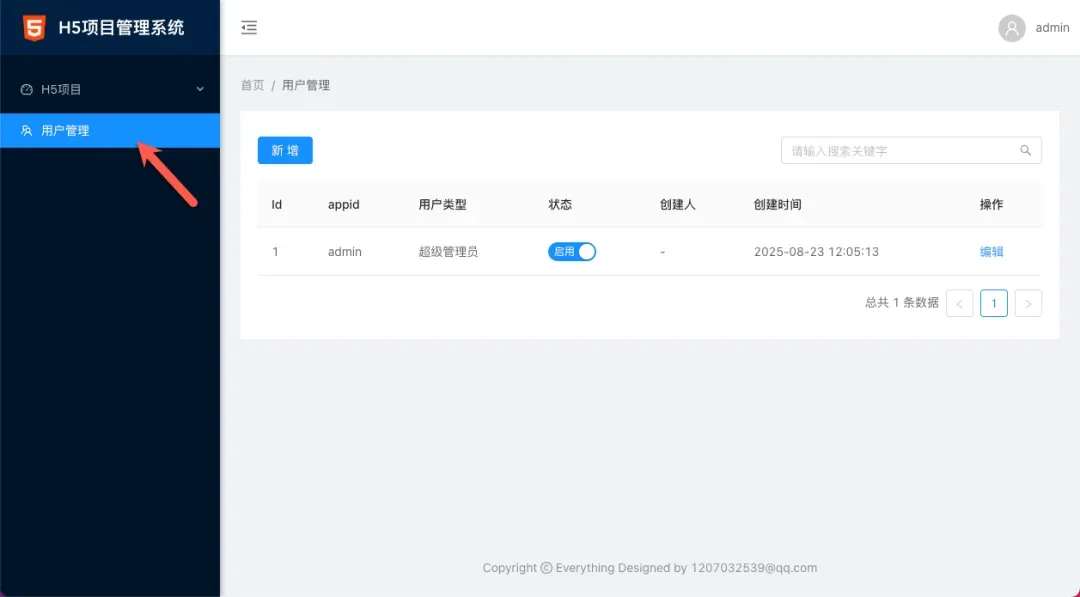Click the HTML5 logo icon
This screenshot has height=597, width=1080.
coord(34,27)
